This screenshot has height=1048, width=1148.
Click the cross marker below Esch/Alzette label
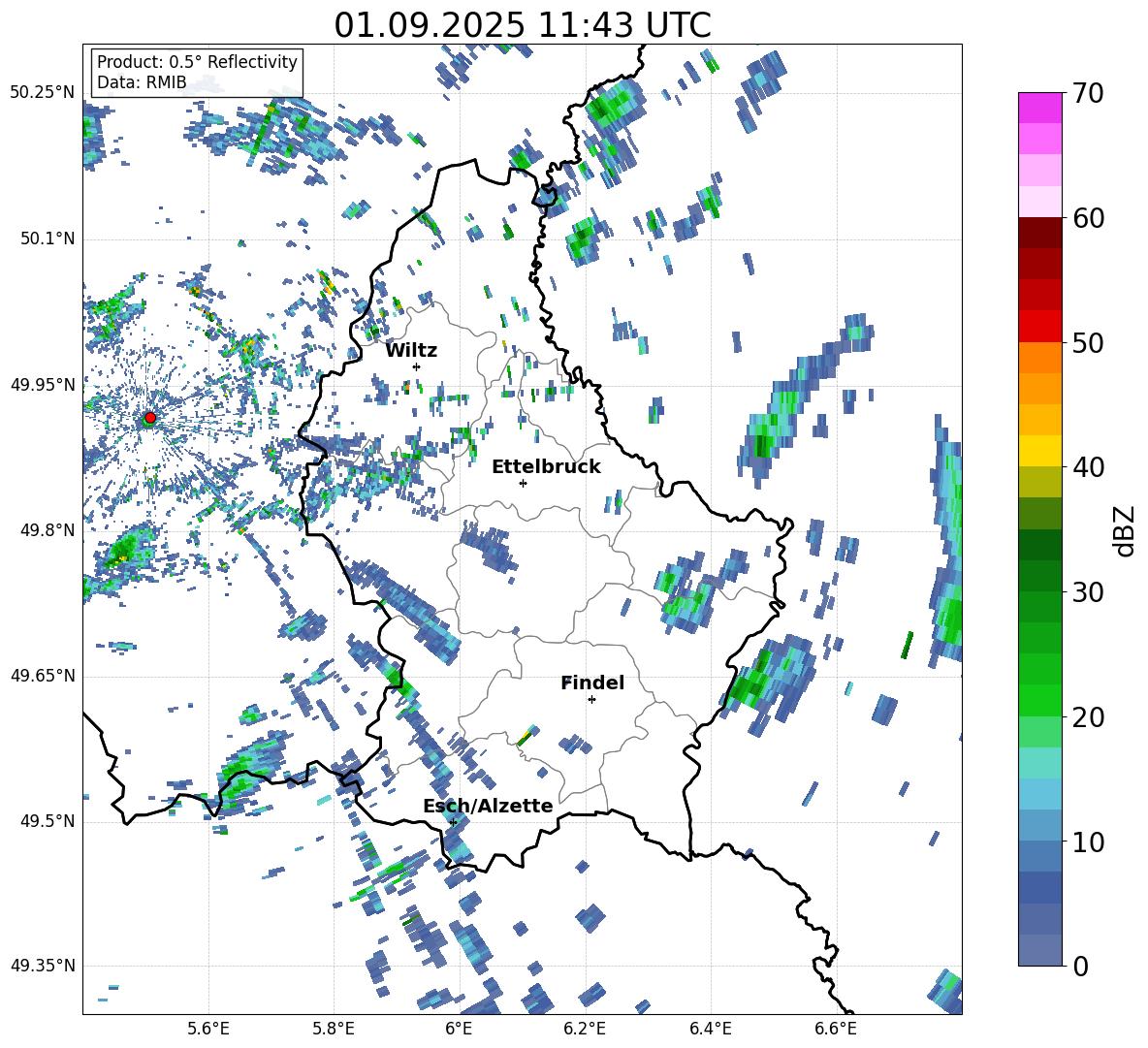pos(453,822)
